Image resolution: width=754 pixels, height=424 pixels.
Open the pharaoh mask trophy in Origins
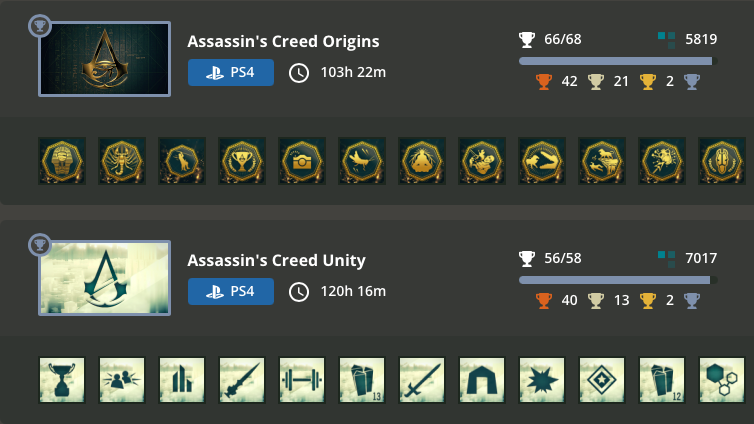[x=62, y=161]
